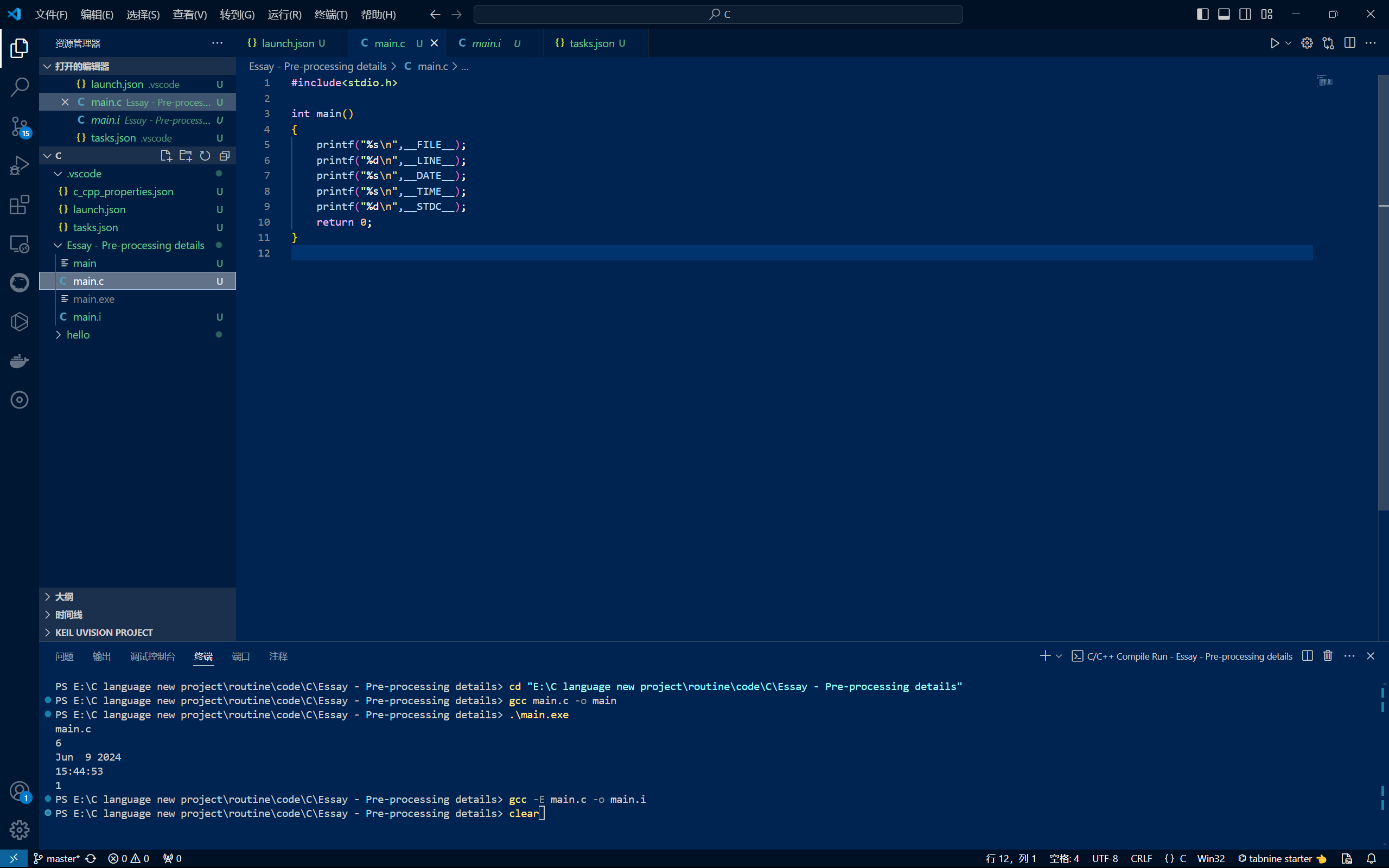Open the Docker view icon
Viewport: 1389px width, 868px height.
(x=19, y=361)
